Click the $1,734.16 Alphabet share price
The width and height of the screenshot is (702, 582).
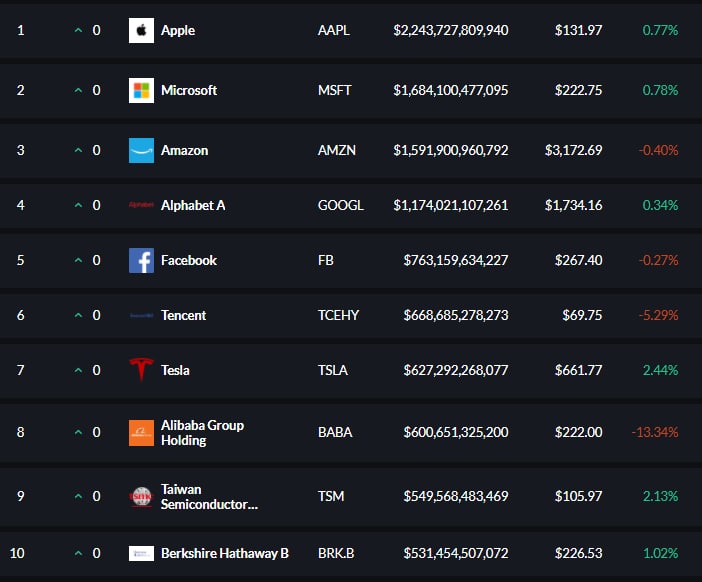click(x=574, y=205)
